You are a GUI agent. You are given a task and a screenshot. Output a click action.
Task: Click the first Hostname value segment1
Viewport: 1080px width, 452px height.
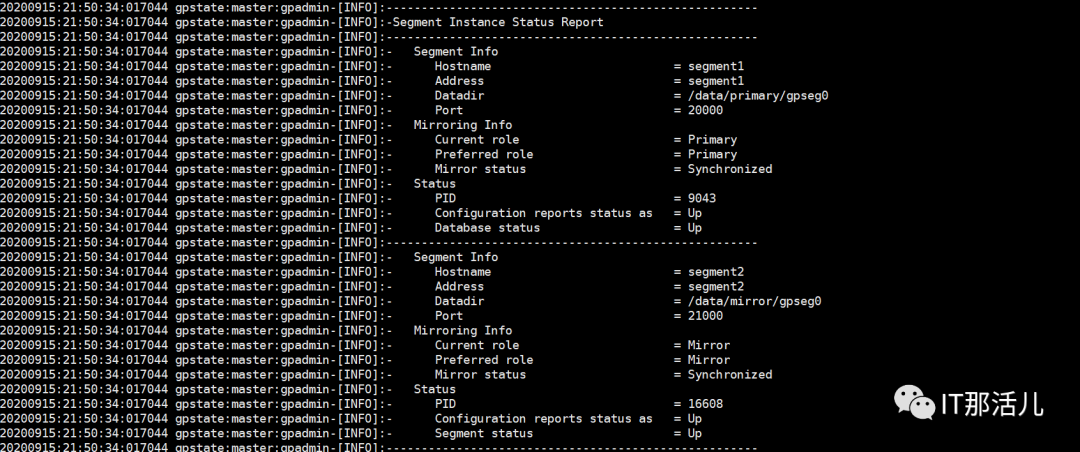[716, 66]
